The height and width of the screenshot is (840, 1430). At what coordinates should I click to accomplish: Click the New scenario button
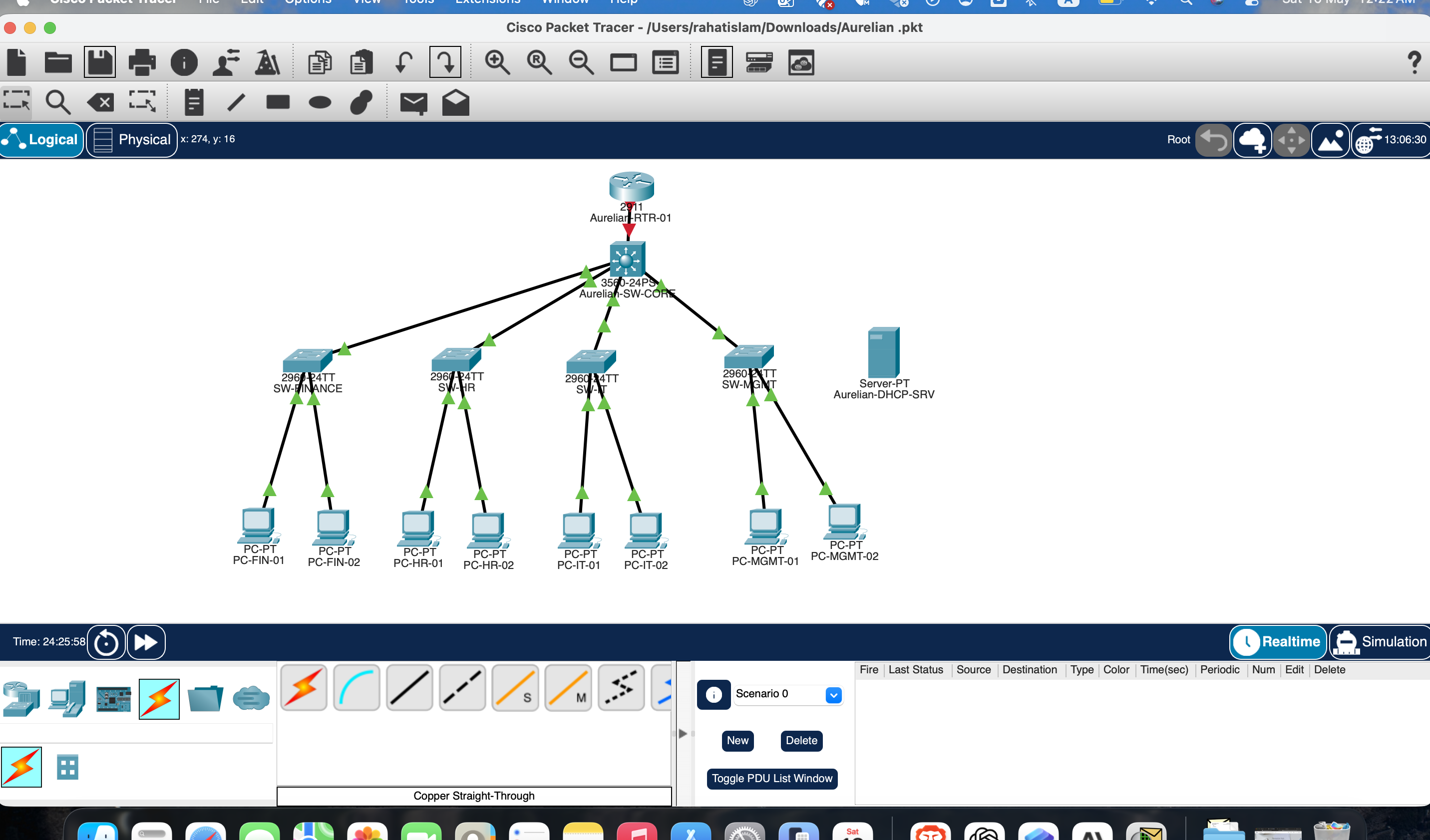point(737,740)
